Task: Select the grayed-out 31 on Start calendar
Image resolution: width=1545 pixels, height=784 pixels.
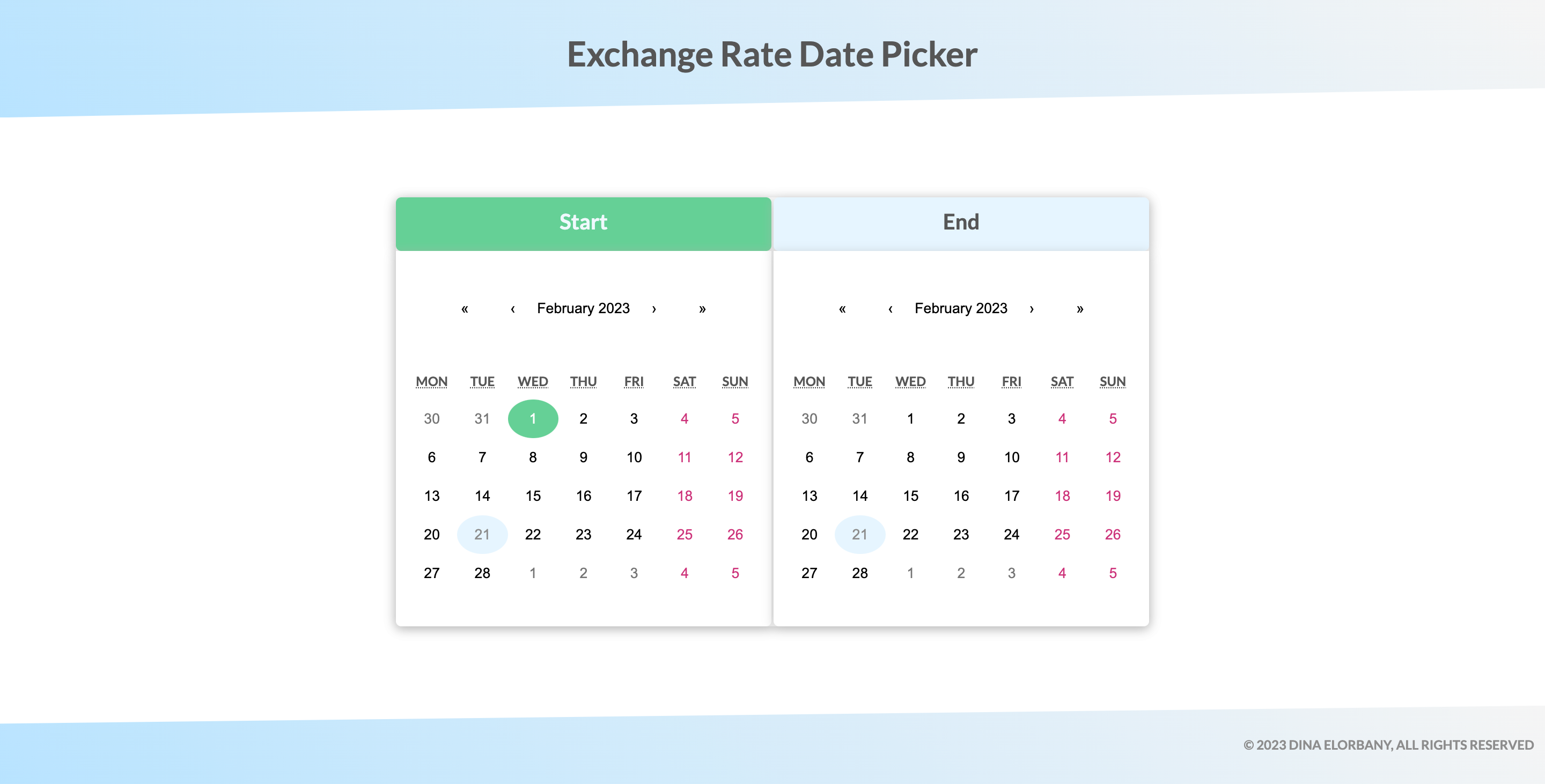Action: click(x=482, y=418)
